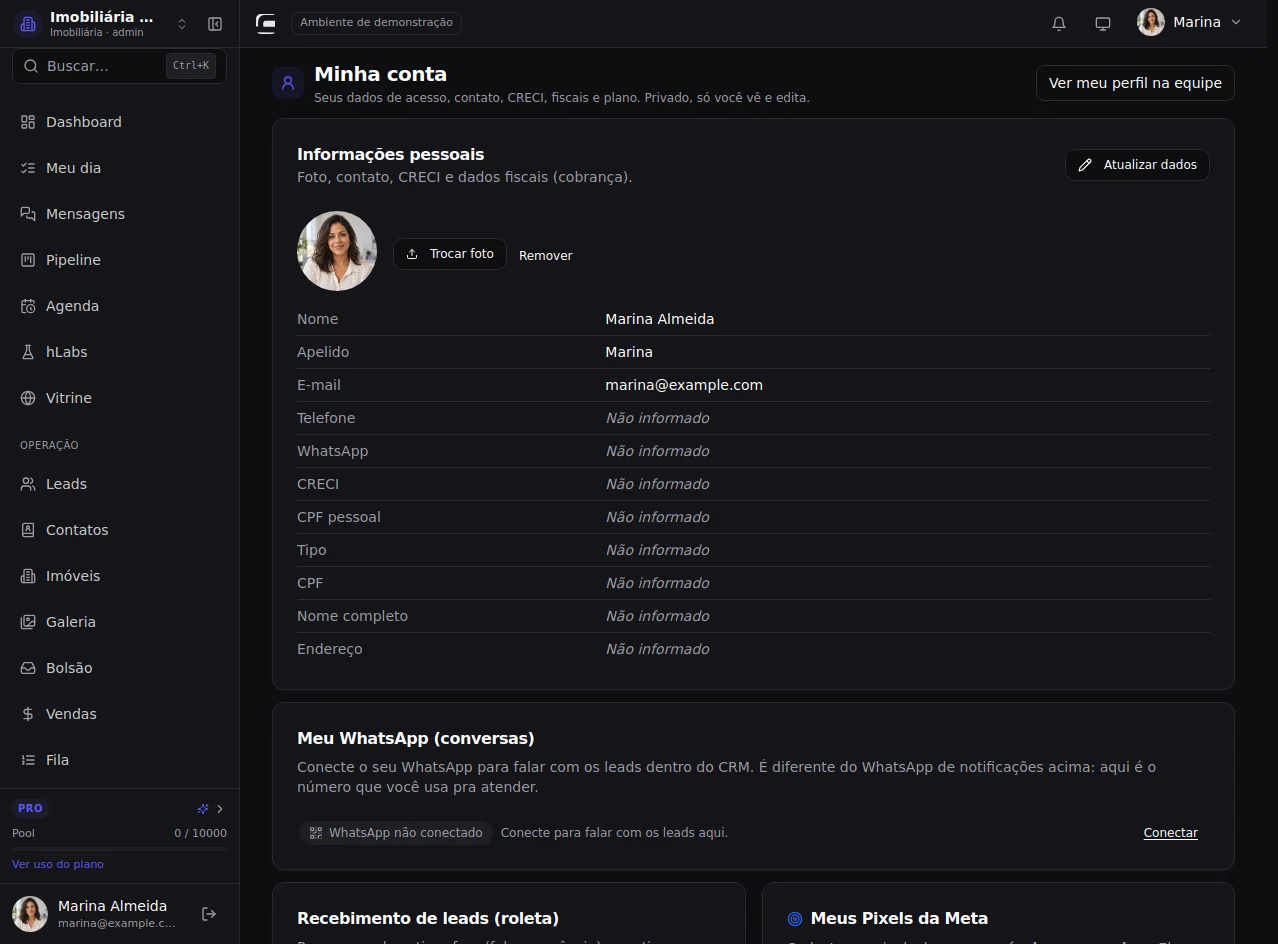Click the Recebimento de leads (roleta) heading
This screenshot has height=944, width=1278.
pos(428,918)
